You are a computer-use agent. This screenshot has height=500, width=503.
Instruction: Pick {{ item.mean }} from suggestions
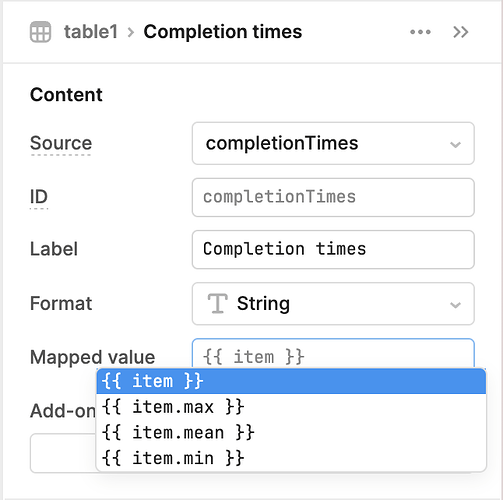(x=291, y=432)
